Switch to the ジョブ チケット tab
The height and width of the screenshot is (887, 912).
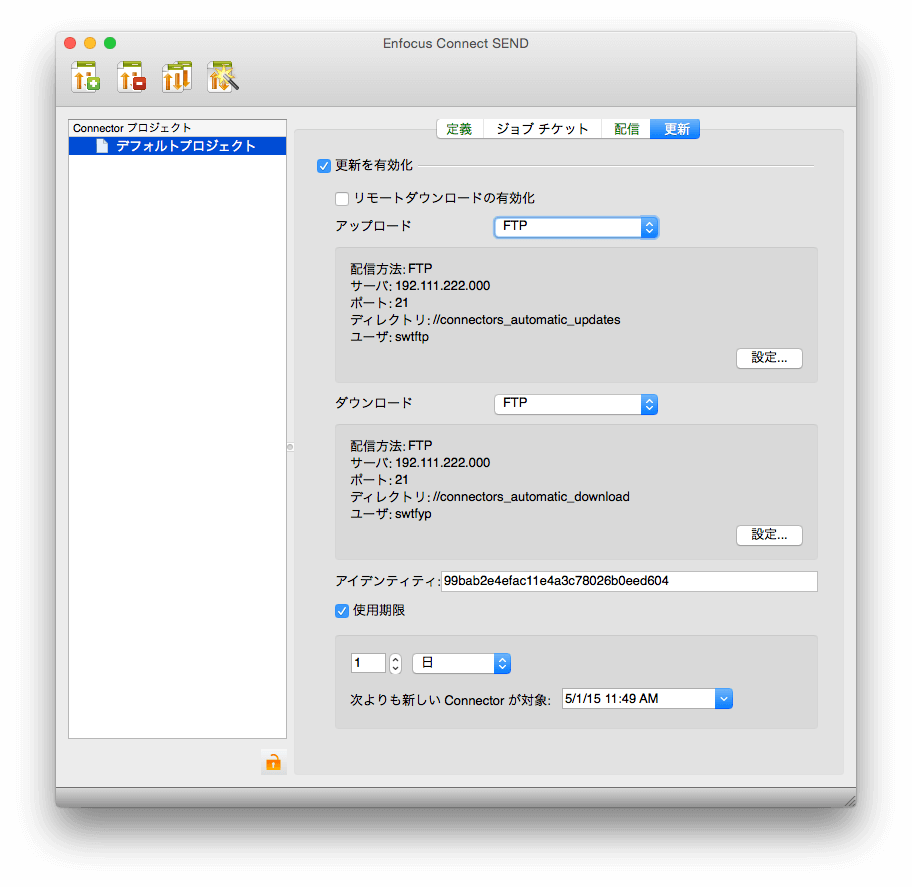click(x=542, y=129)
